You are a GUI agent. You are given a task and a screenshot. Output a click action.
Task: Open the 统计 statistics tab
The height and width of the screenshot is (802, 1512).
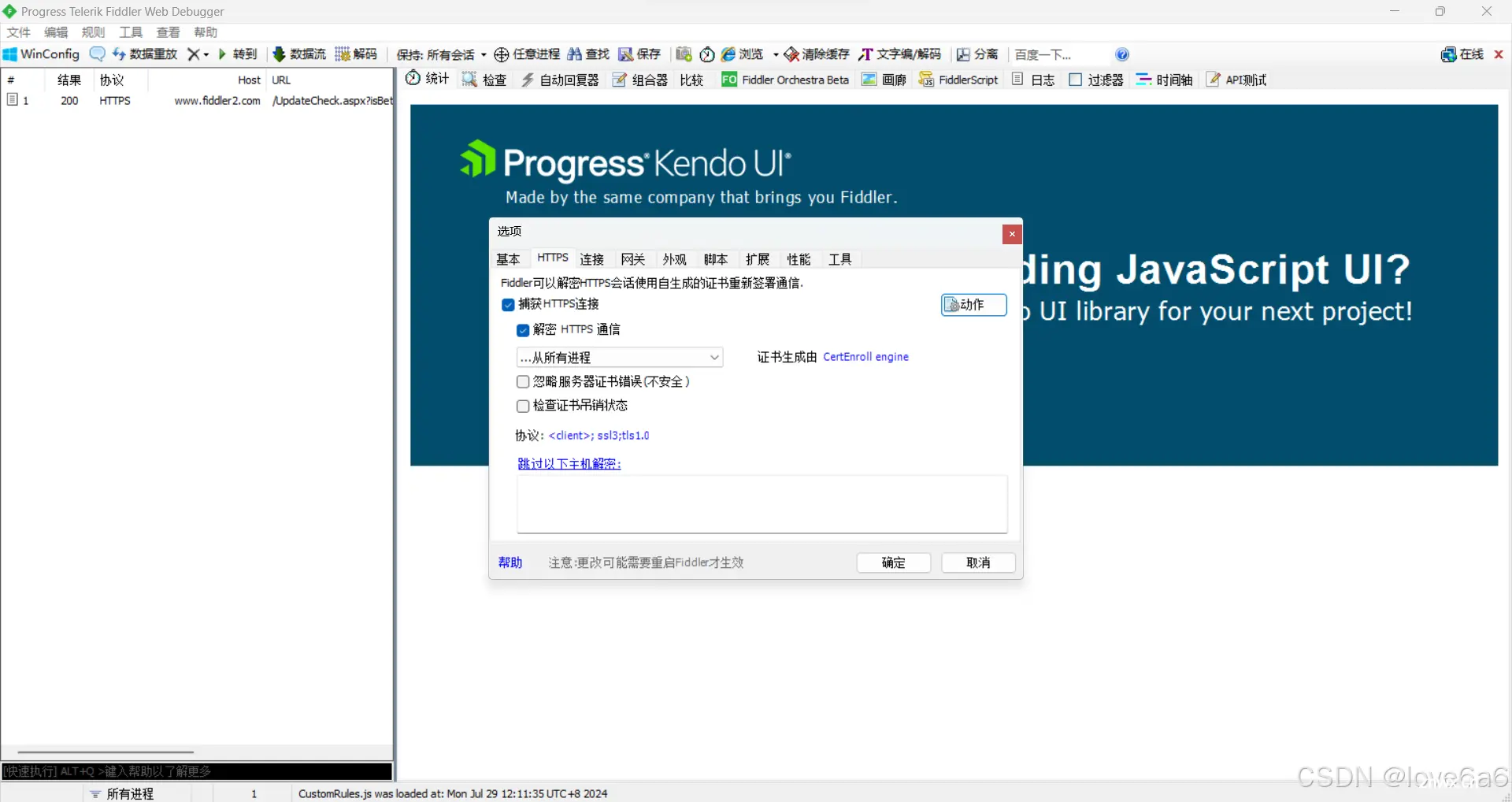(x=427, y=79)
